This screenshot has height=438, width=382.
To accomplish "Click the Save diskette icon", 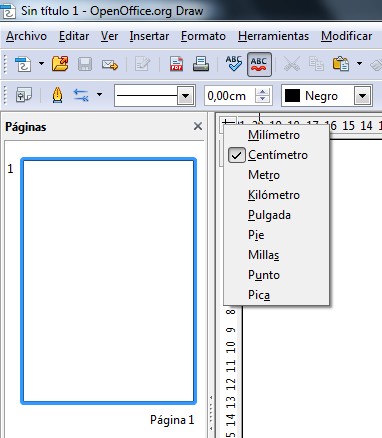I will click(85, 64).
